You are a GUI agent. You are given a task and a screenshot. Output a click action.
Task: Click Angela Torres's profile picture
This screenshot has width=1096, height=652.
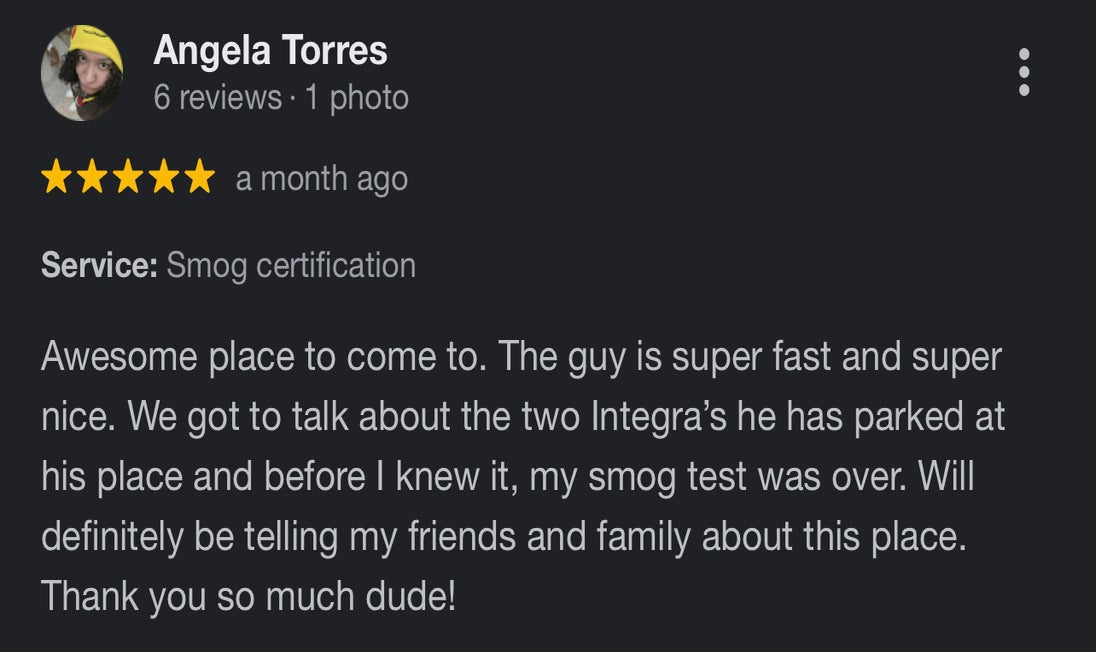82,73
